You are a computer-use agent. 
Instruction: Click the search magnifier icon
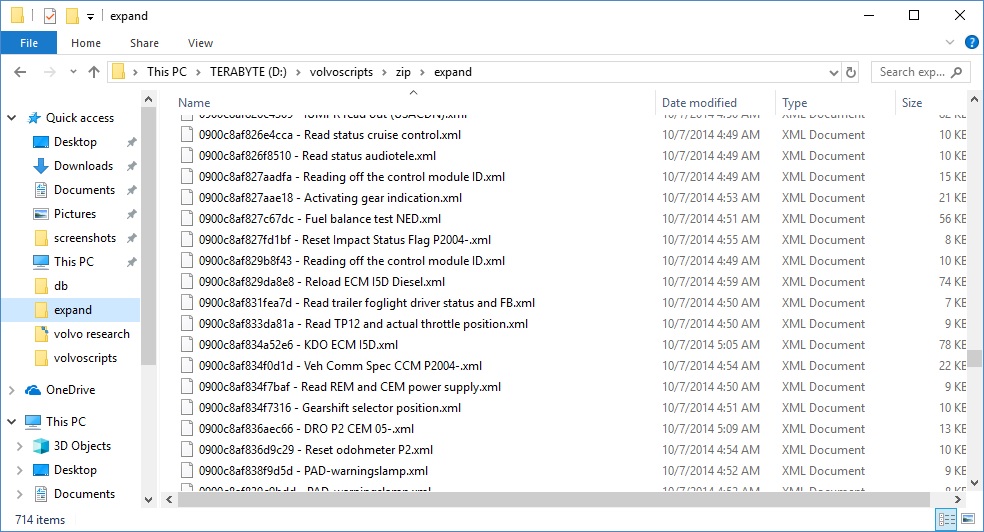(956, 72)
